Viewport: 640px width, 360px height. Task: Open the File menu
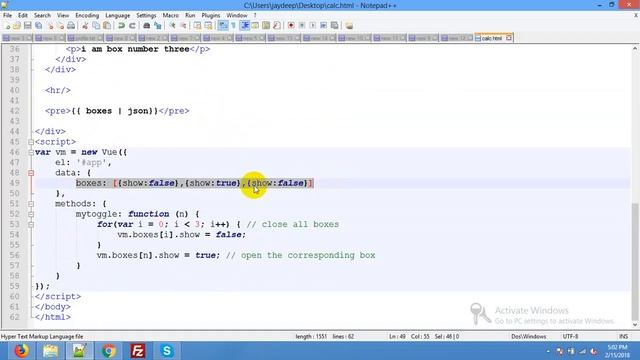[x=7, y=16]
